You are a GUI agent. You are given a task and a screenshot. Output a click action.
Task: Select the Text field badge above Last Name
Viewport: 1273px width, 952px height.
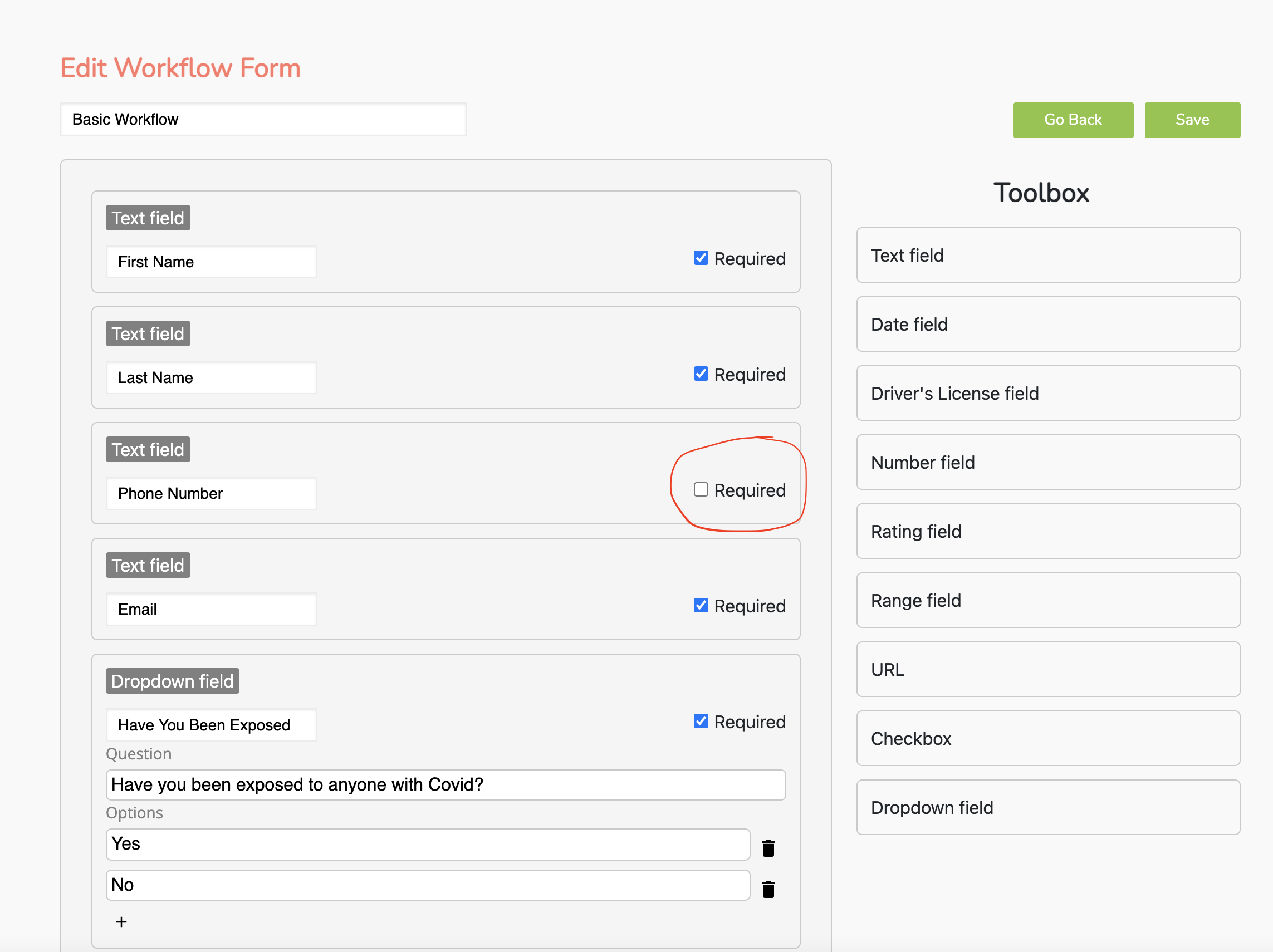tap(148, 333)
